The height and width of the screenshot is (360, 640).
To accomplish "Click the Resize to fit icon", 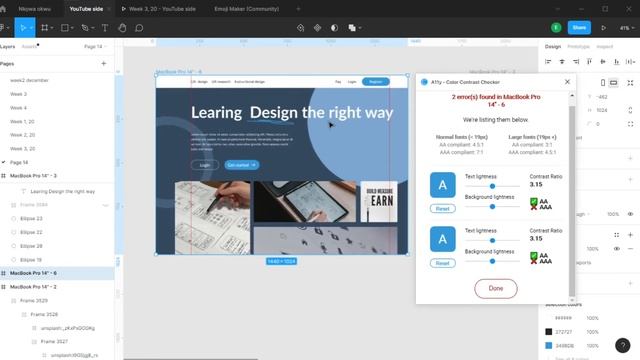I will point(630,83).
